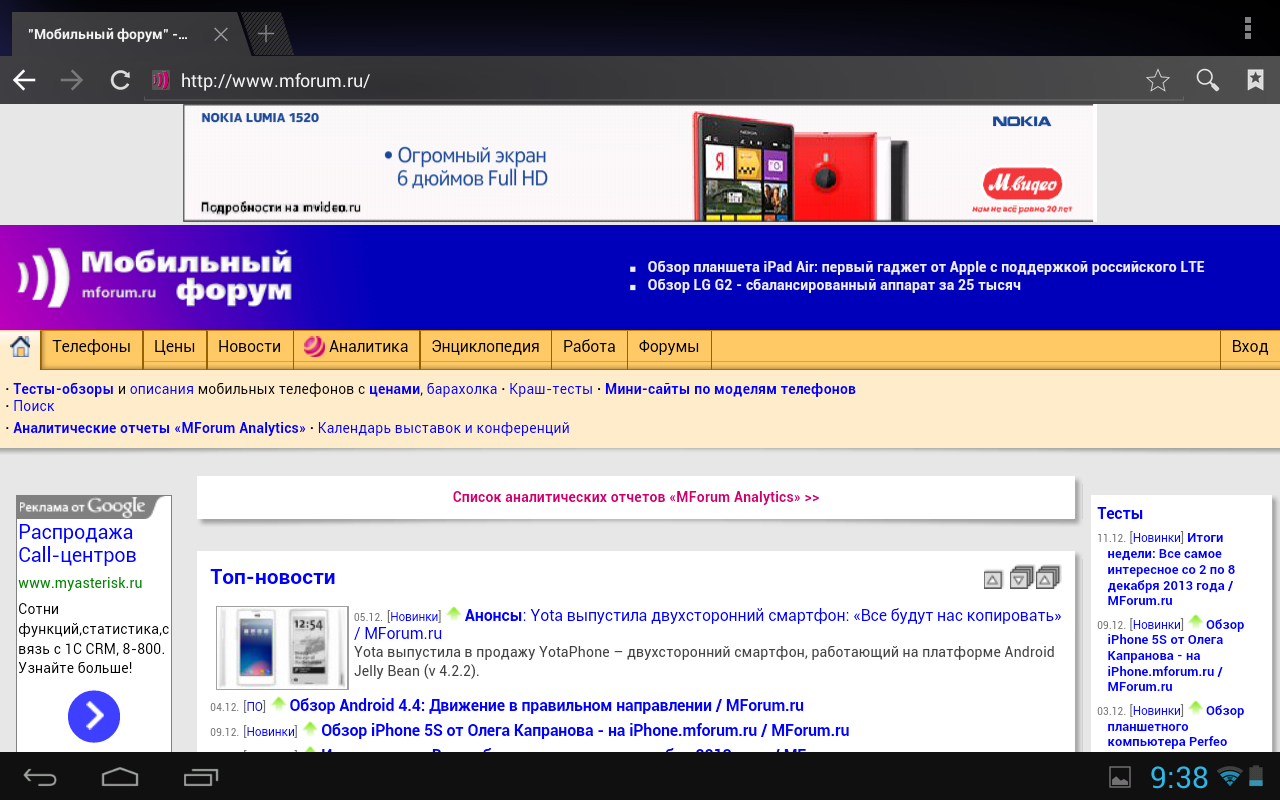Close the "Мобильный форум" tab
The height and width of the screenshot is (800, 1280).
[x=221, y=34]
